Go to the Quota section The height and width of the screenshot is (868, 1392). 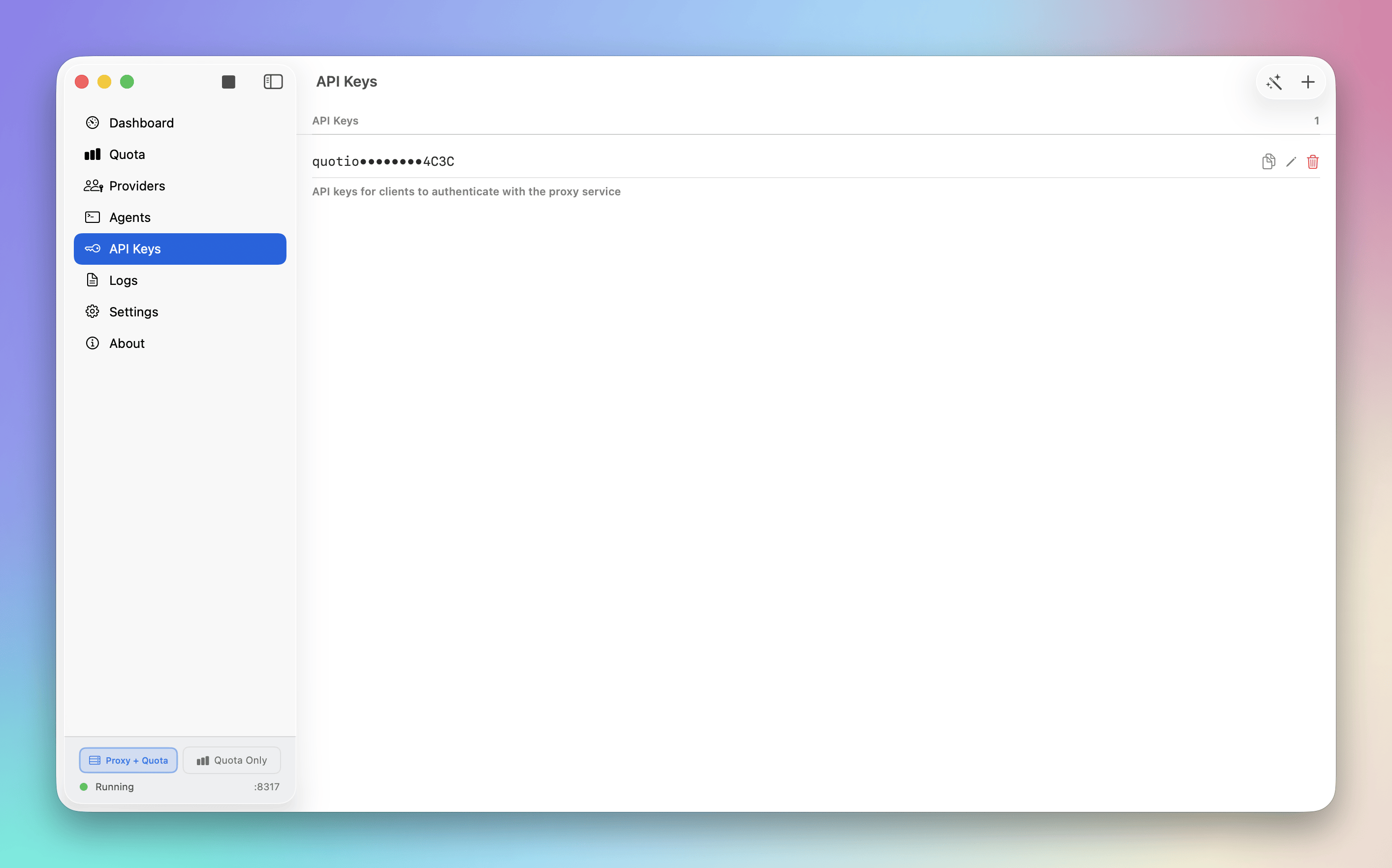pyautogui.click(x=127, y=155)
